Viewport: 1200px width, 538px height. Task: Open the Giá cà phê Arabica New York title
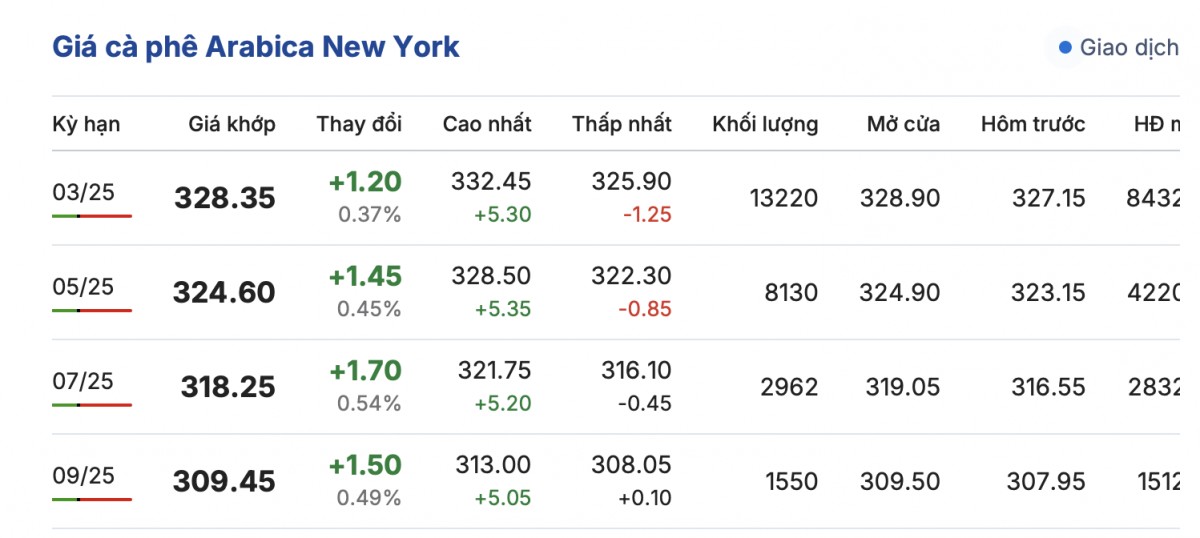[256, 46]
